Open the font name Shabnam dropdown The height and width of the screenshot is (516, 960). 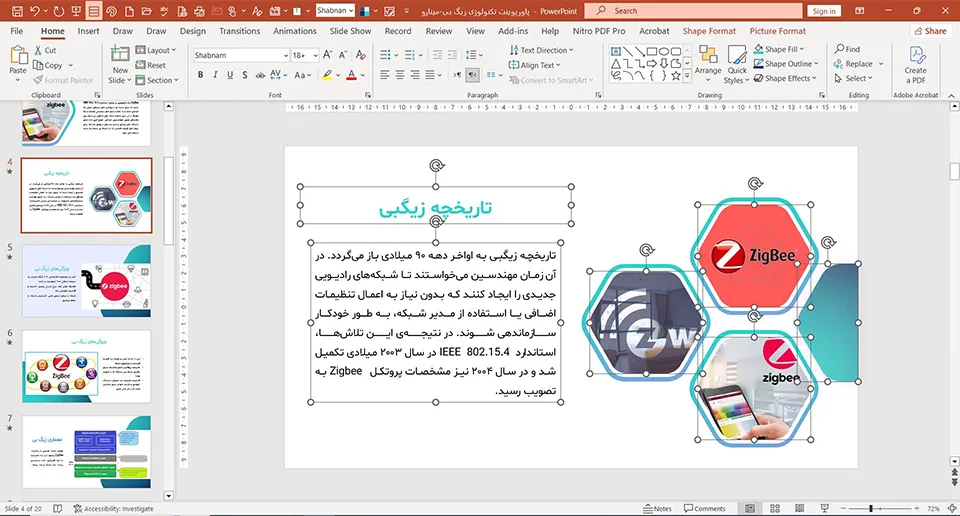pyautogui.click(x=286, y=55)
